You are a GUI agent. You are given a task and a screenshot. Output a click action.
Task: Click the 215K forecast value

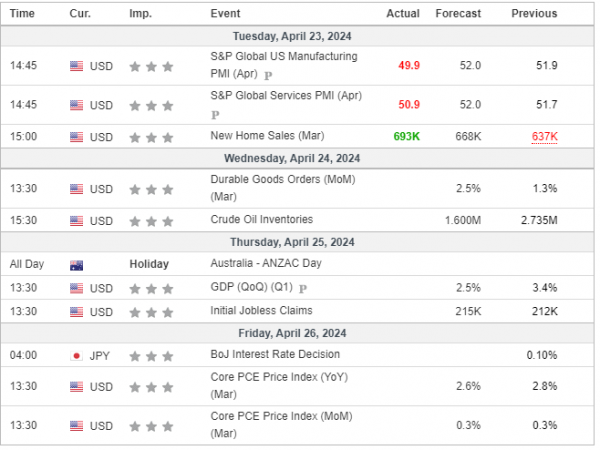pos(468,311)
